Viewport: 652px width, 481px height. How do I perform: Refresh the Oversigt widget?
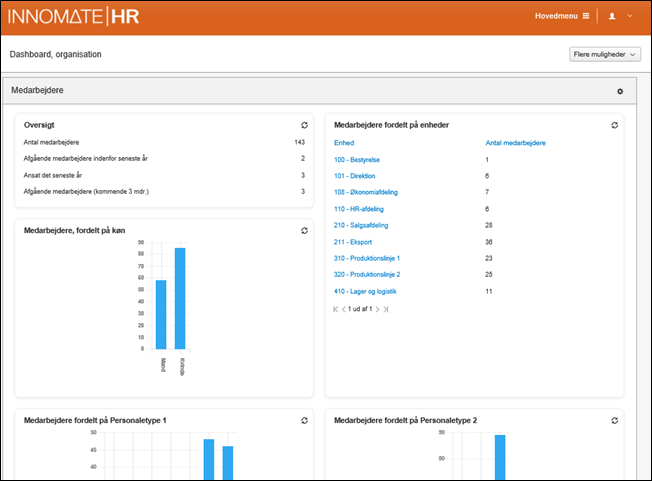(304, 125)
